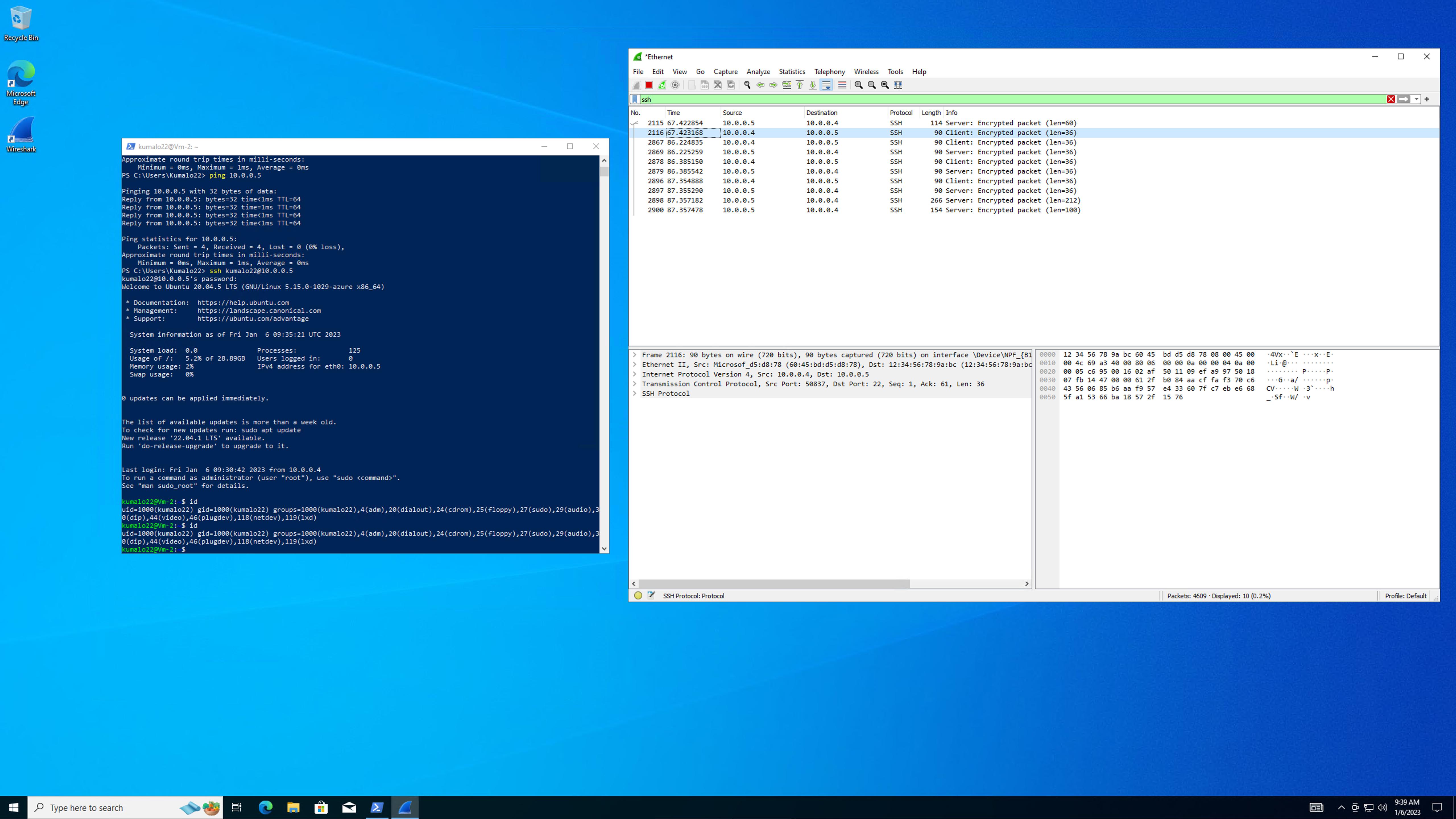This screenshot has height=819, width=1456.
Task: Restart the current capture
Action: coord(662,85)
